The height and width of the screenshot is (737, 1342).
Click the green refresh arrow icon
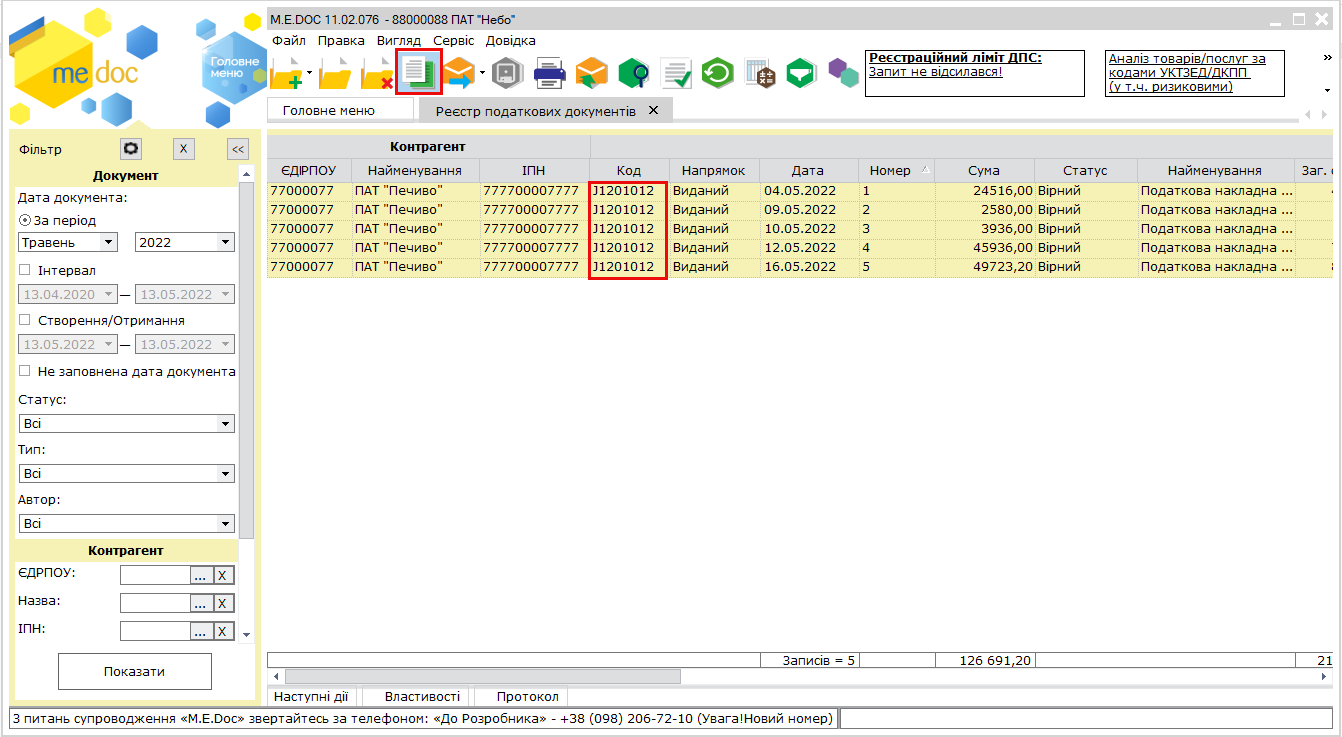click(717, 73)
